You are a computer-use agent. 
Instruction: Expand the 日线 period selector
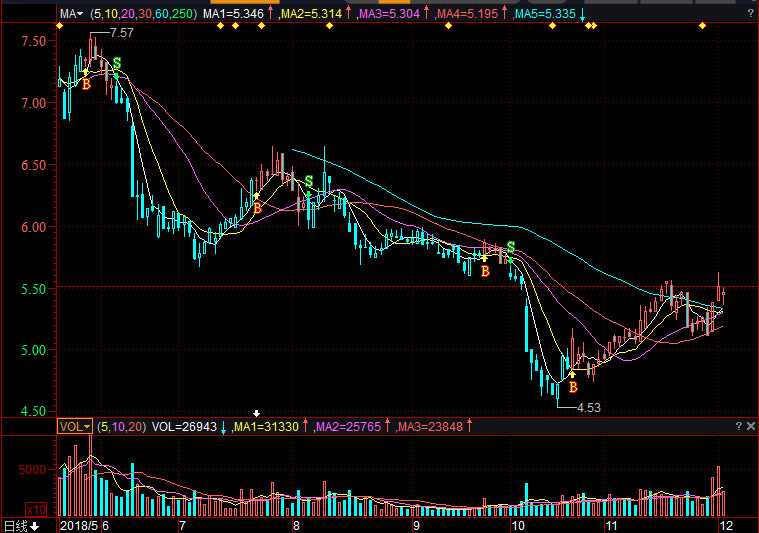coord(20,525)
